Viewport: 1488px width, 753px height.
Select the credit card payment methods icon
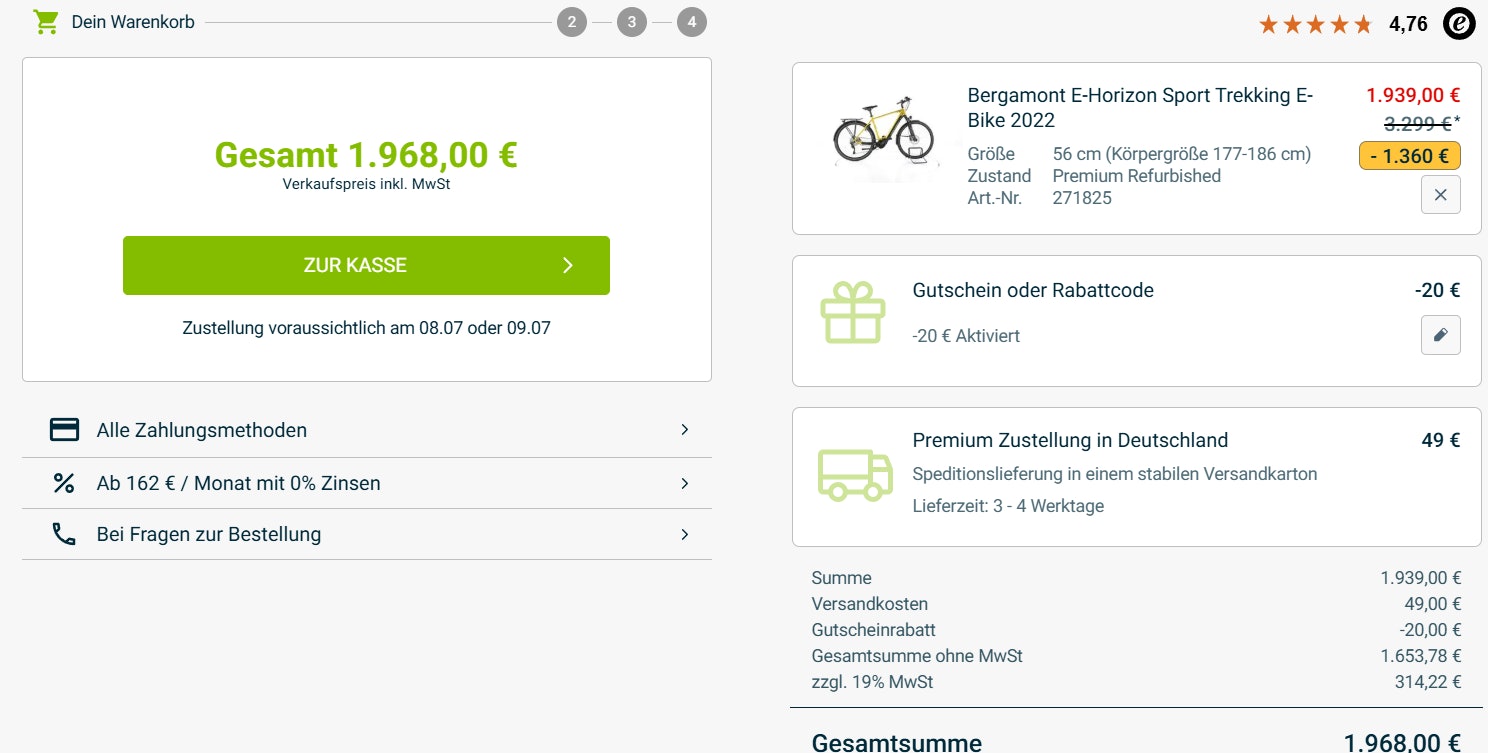[64, 429]
